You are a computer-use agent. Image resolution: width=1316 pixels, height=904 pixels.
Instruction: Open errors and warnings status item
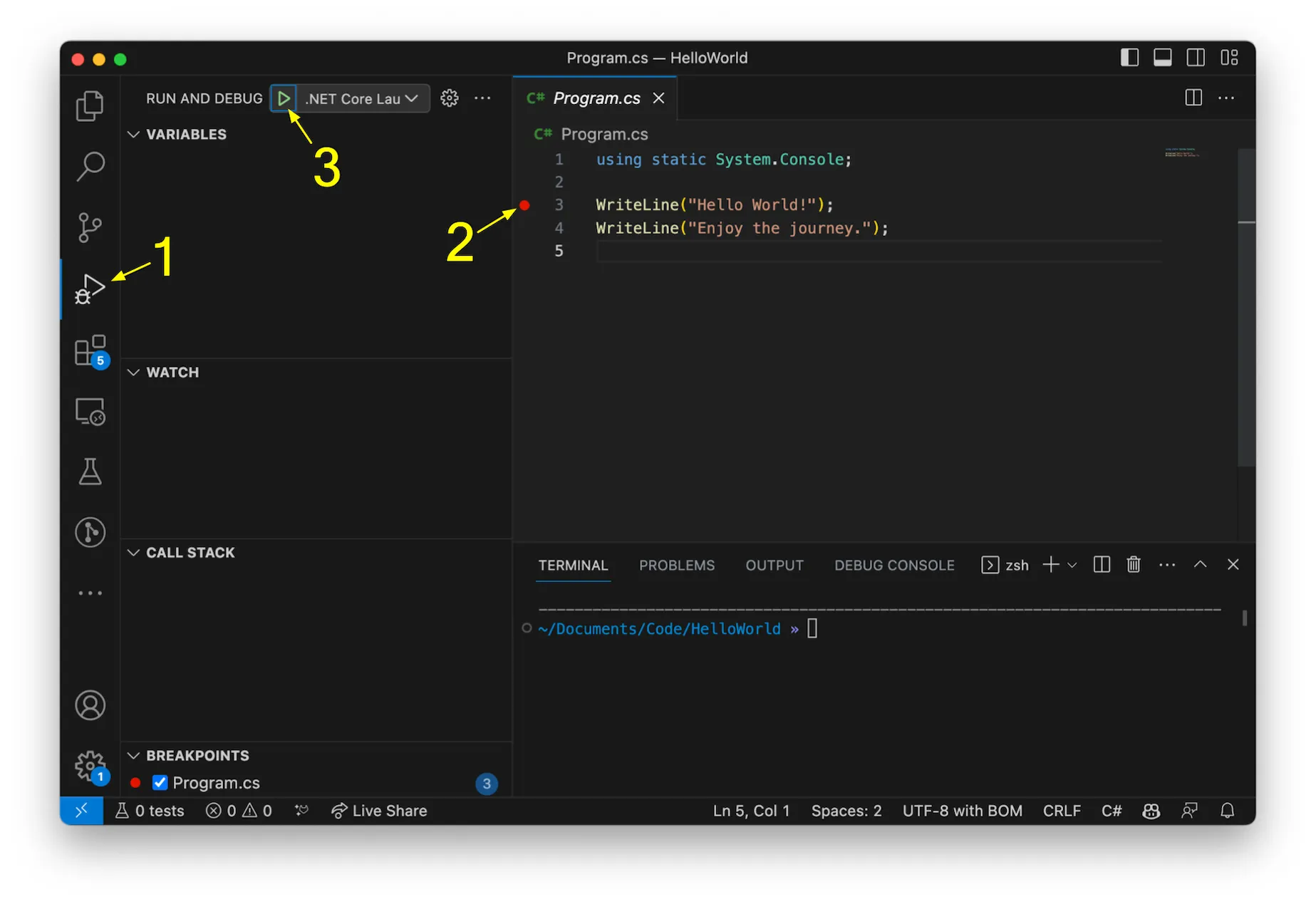pyautogui.click(x=239, y=811)
